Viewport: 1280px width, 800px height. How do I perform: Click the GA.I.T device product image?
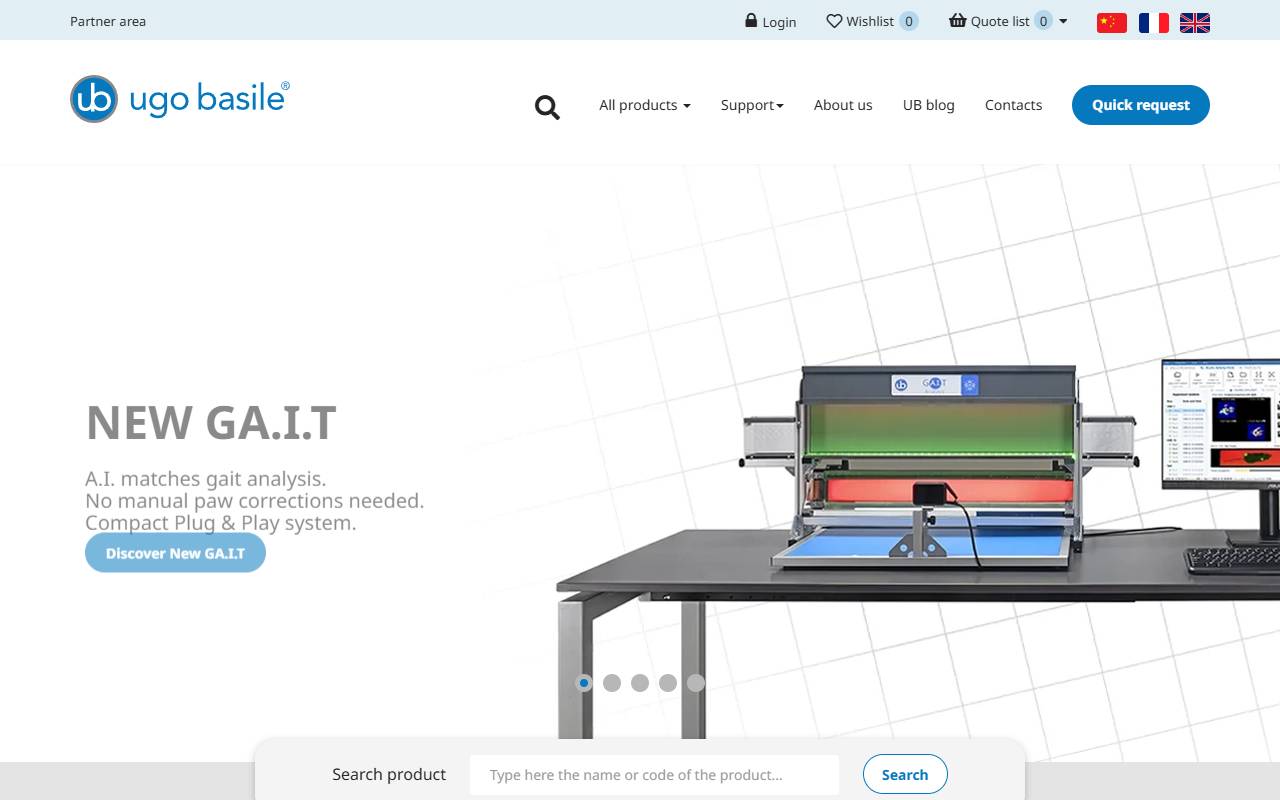point(940,468)
